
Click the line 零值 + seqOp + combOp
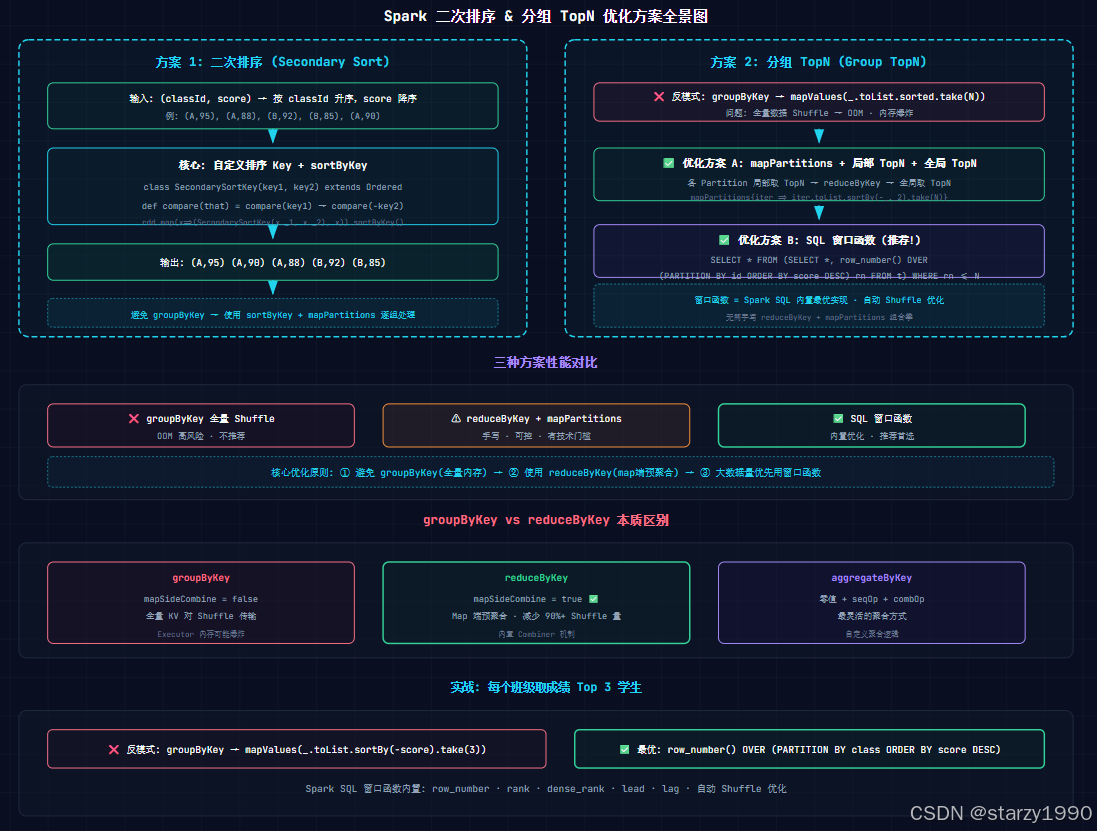coord(872,599)
